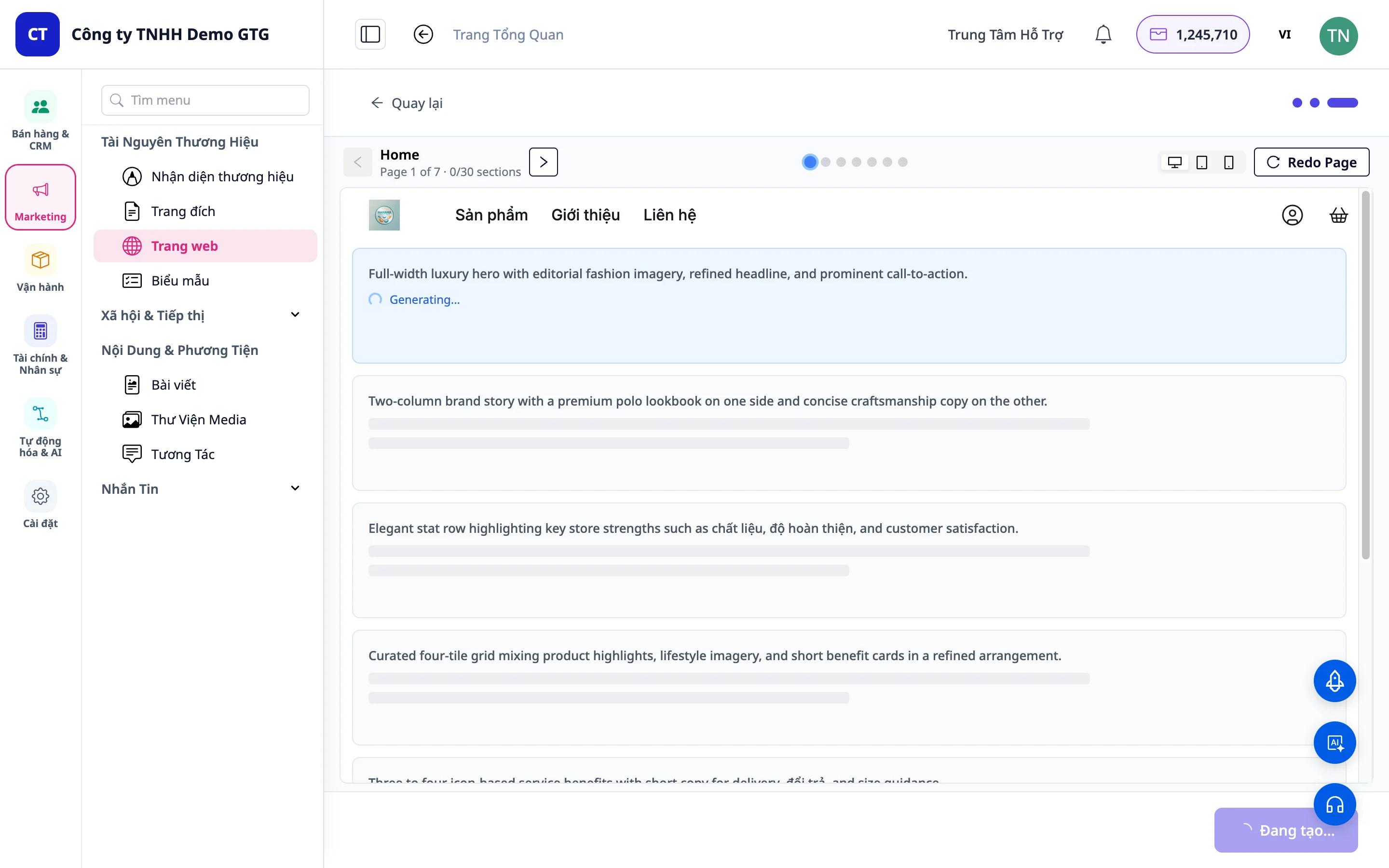This screenshot has width=1389, height=868.
Task: Click the rocket floating button
Action: point(1335,681)
